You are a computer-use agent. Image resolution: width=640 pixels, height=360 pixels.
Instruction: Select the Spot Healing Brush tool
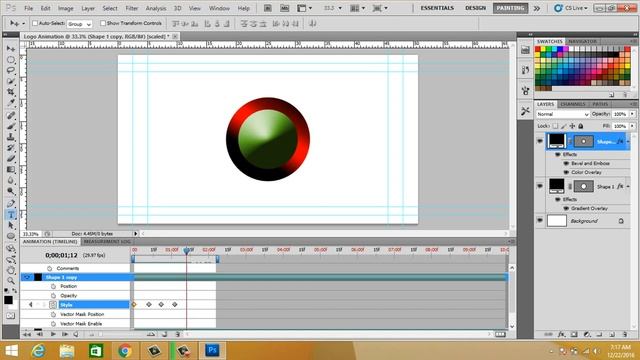11,116
